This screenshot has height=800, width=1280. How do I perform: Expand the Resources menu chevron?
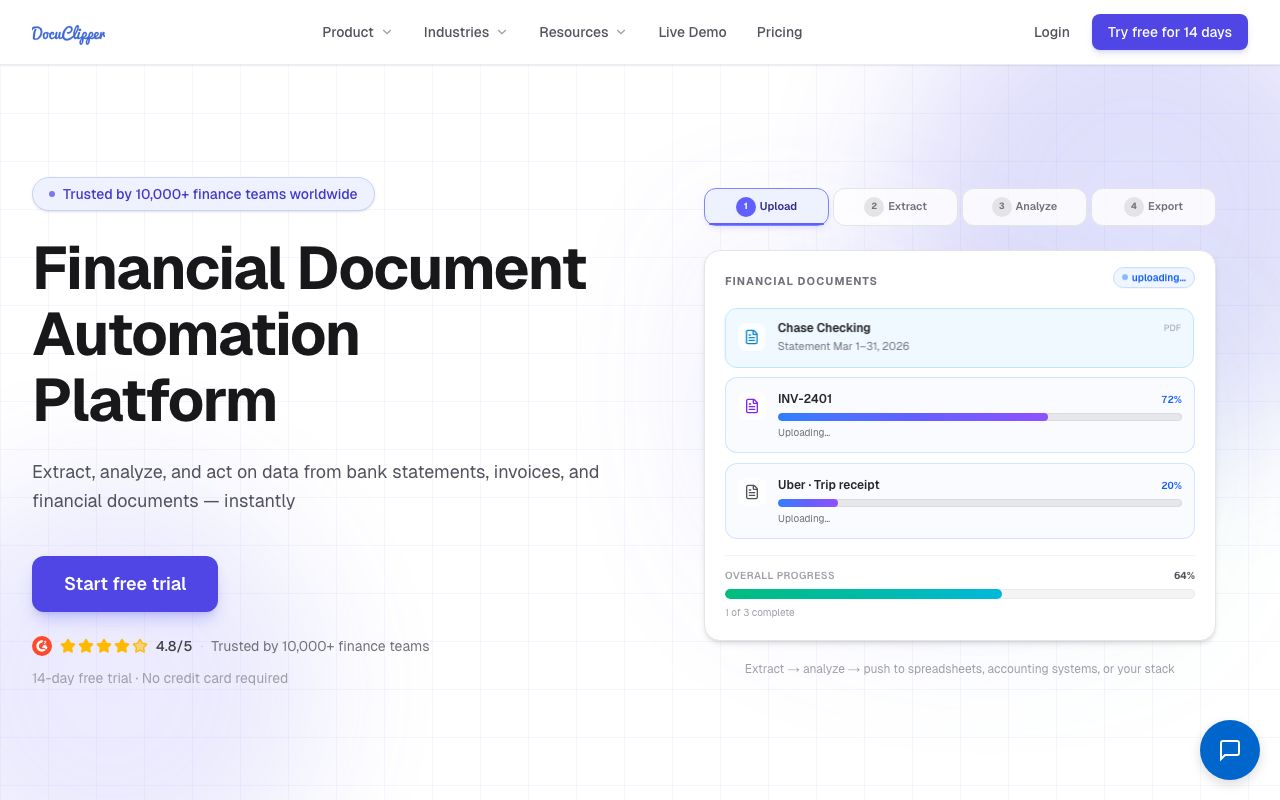(x=621, y=33)
